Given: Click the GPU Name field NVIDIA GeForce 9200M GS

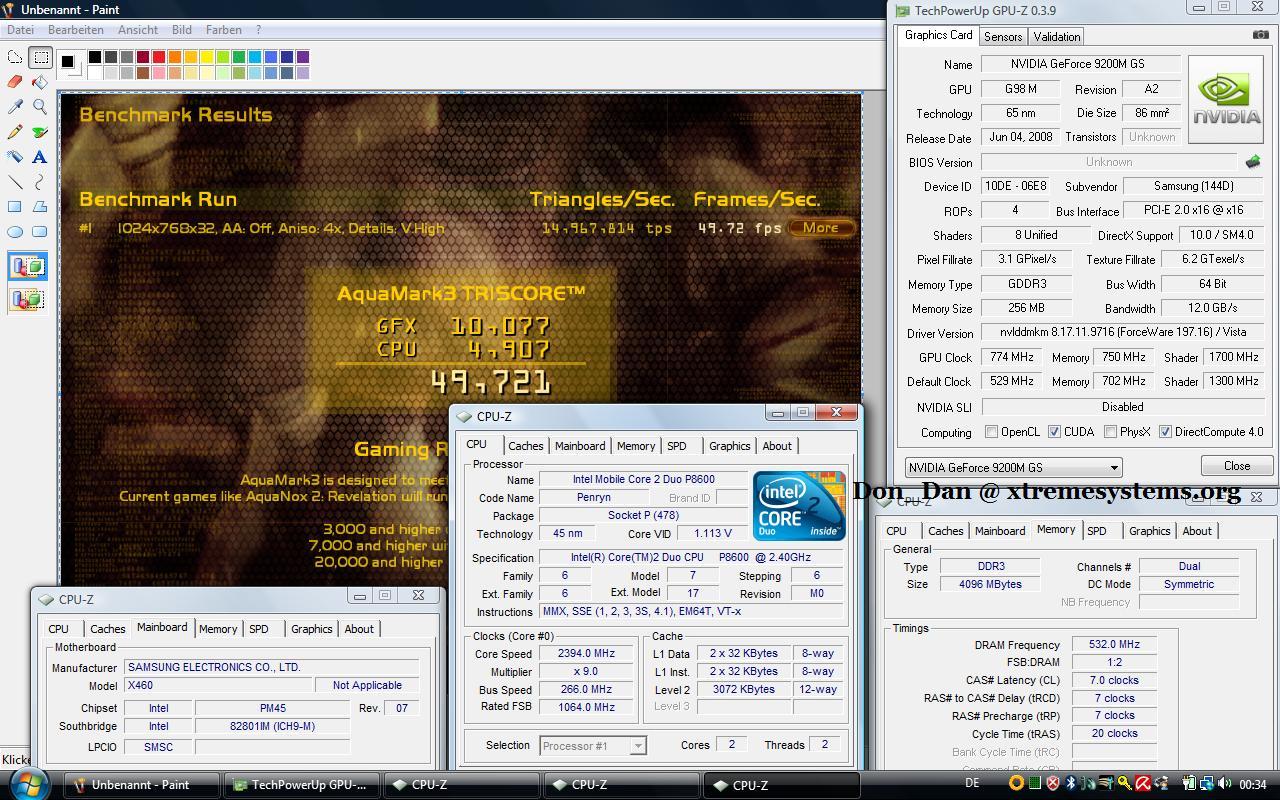Looking at the screenshot, I should click(1080, 64).
